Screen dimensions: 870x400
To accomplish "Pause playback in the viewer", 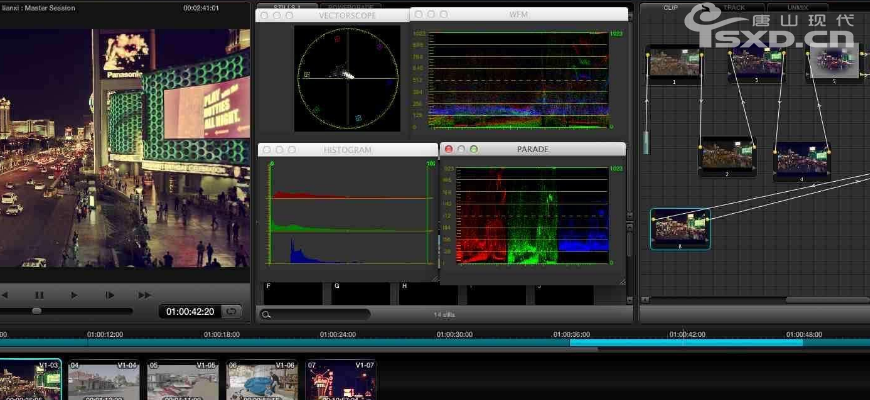I will coord(39,295).
